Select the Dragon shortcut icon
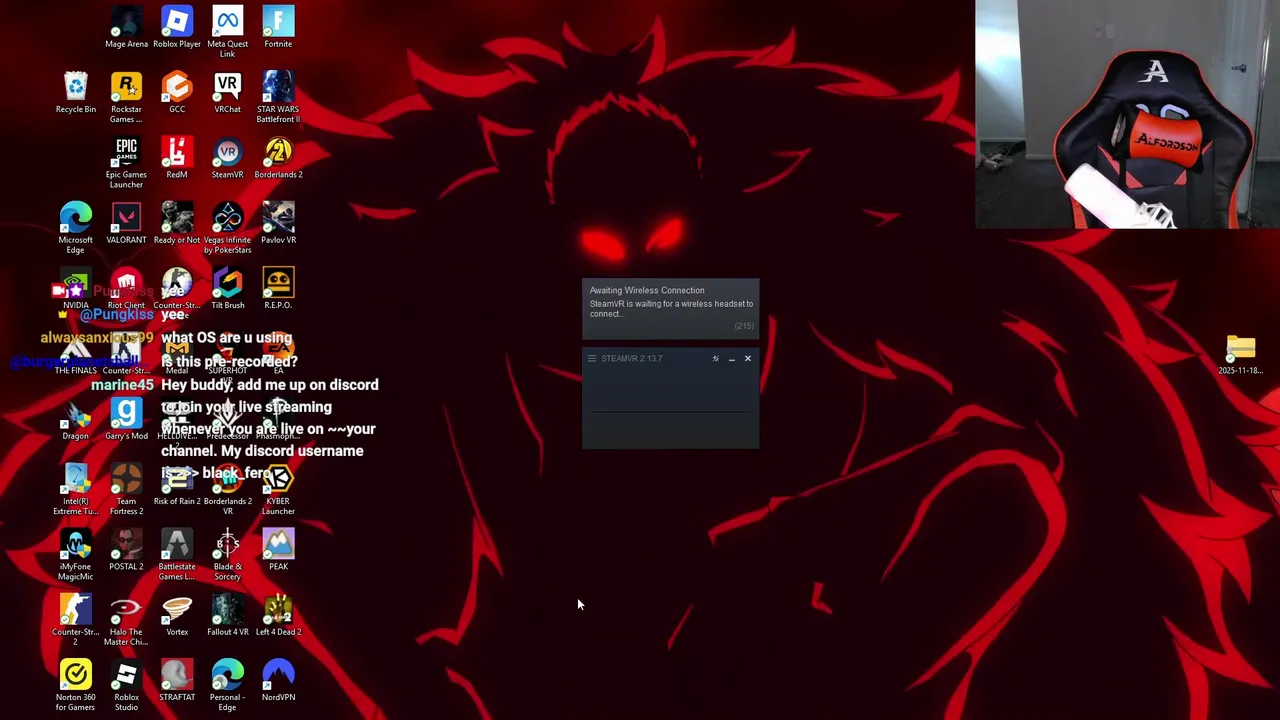The width and height of the screenshot is (1280, 720). click(76, 419)
